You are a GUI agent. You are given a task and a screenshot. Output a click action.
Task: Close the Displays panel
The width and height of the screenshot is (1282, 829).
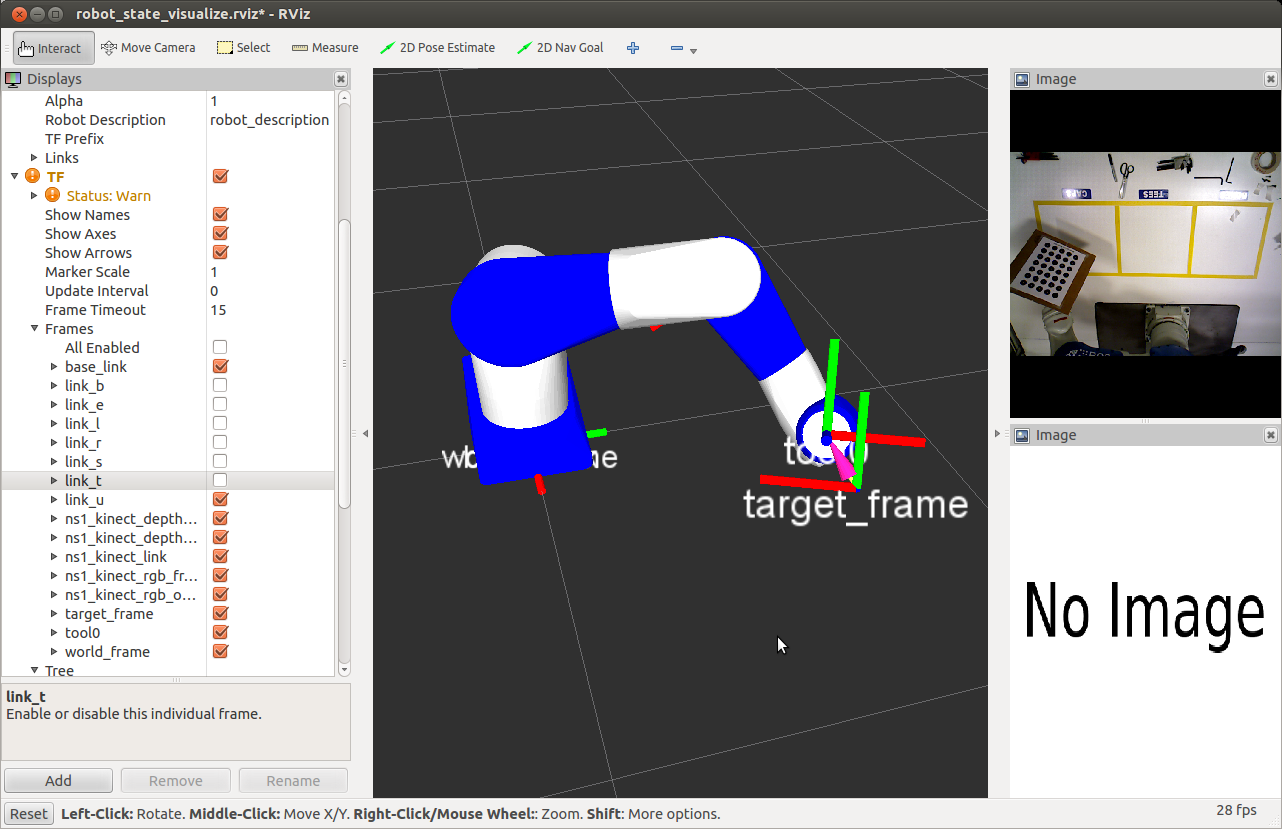pyautogui.click(x=341, y=79)
